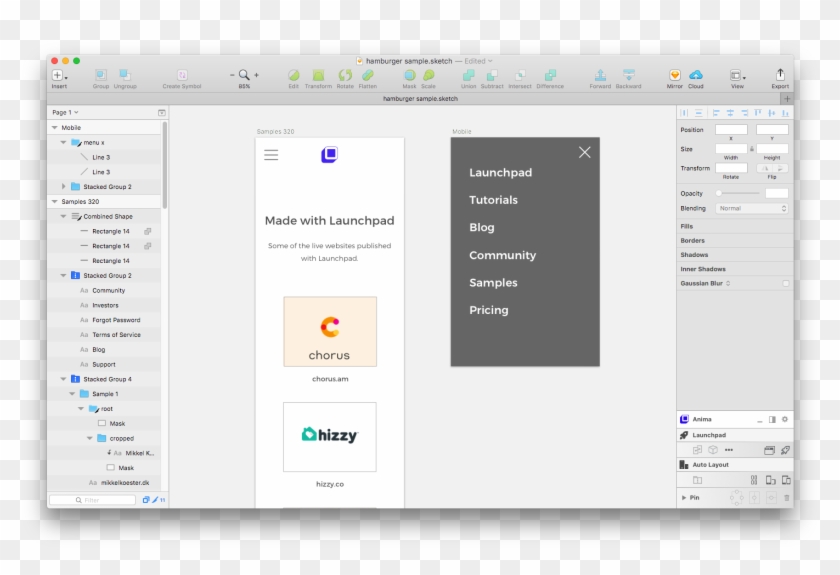Collapse the Sample 1 group

point(72,394)
